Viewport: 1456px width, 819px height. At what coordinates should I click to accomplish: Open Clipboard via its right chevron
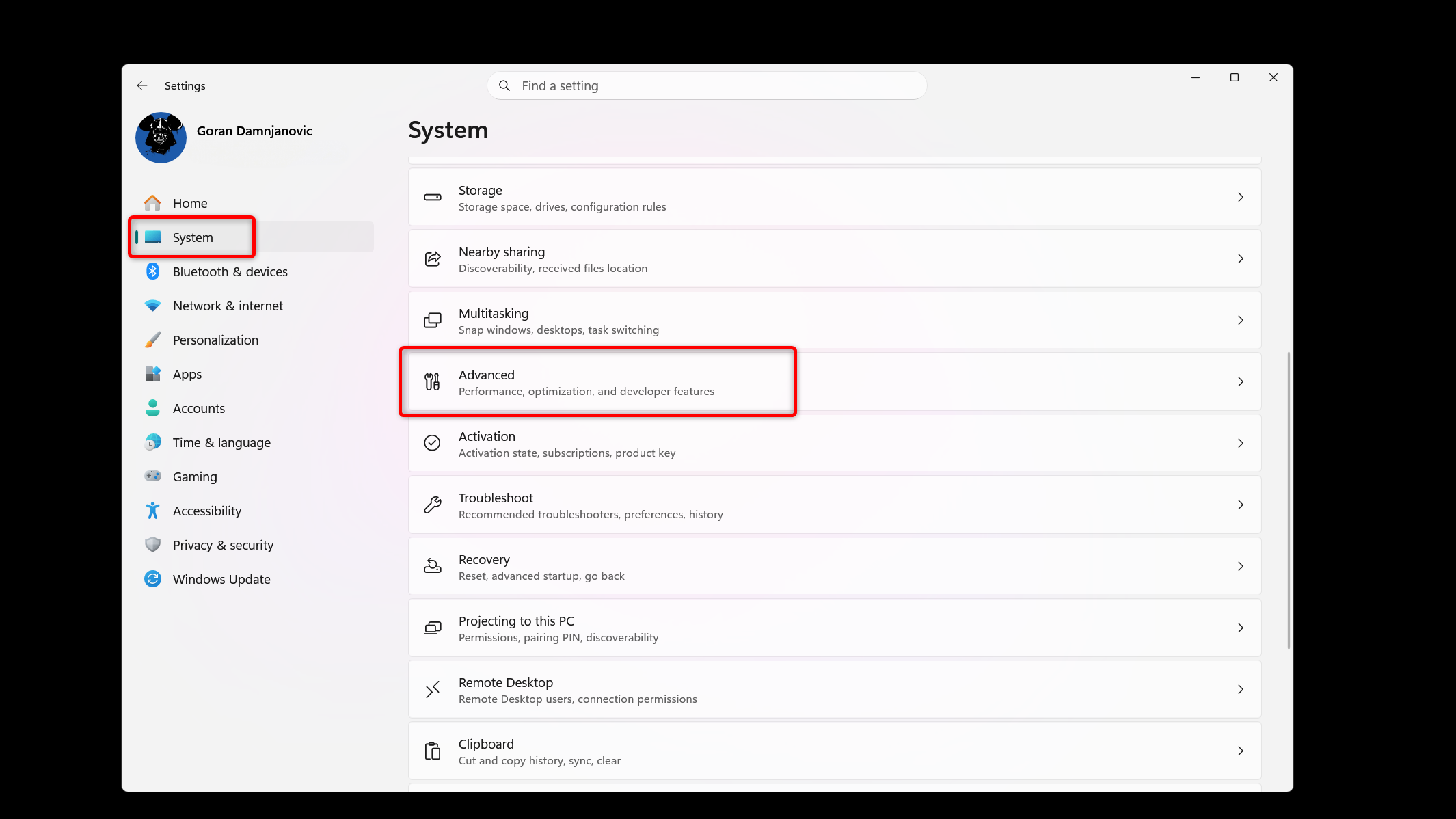coord(1241,751)
